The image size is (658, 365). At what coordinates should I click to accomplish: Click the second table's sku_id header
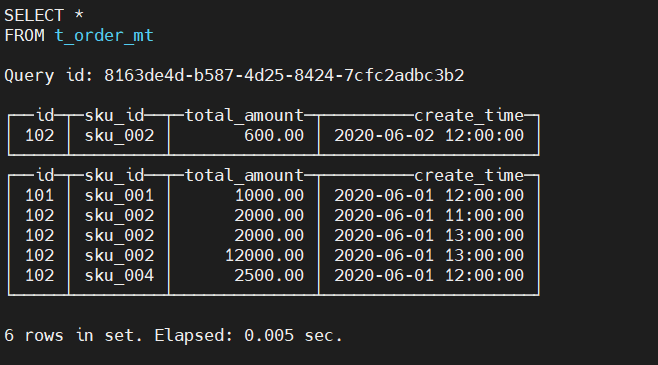point(115,176)
